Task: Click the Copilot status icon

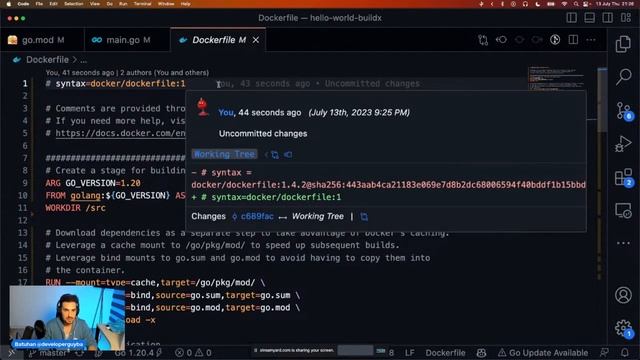Action: 482,353
